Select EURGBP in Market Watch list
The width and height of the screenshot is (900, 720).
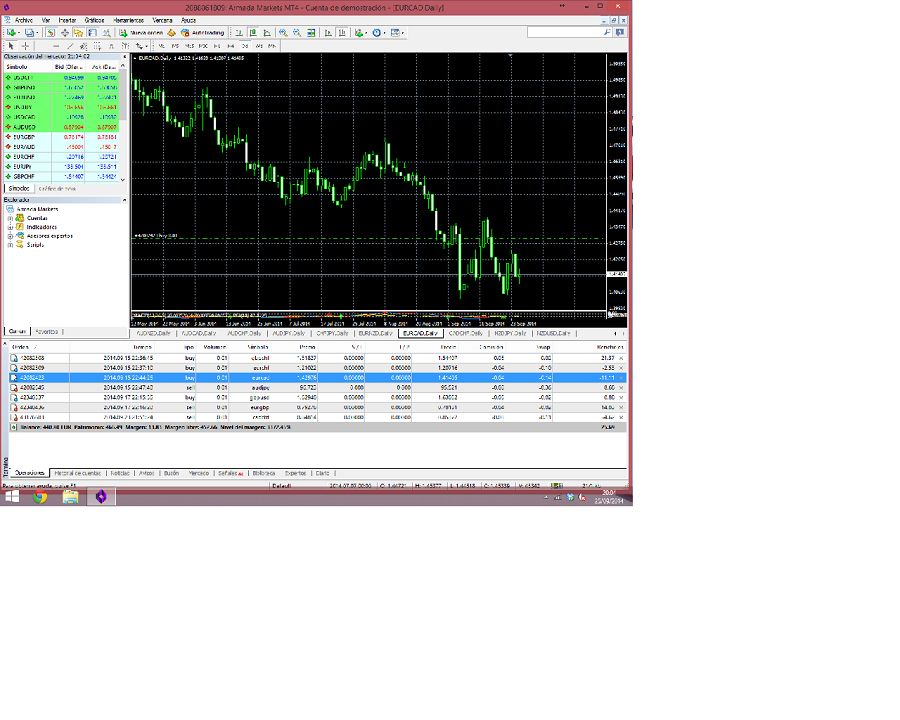tap(21, 137)
